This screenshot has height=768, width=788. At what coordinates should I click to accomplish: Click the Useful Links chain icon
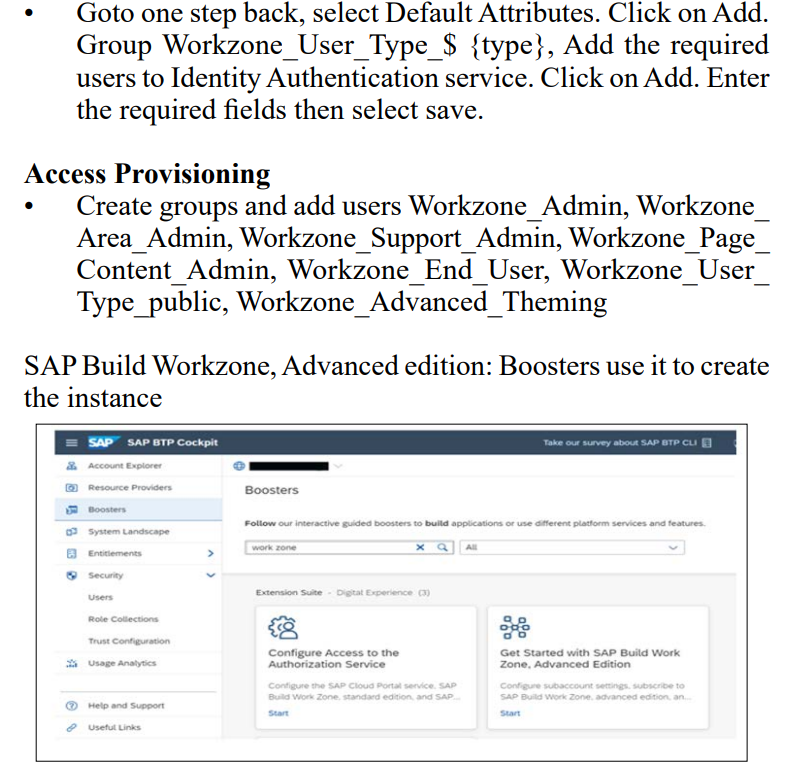(x=72, y=727)
